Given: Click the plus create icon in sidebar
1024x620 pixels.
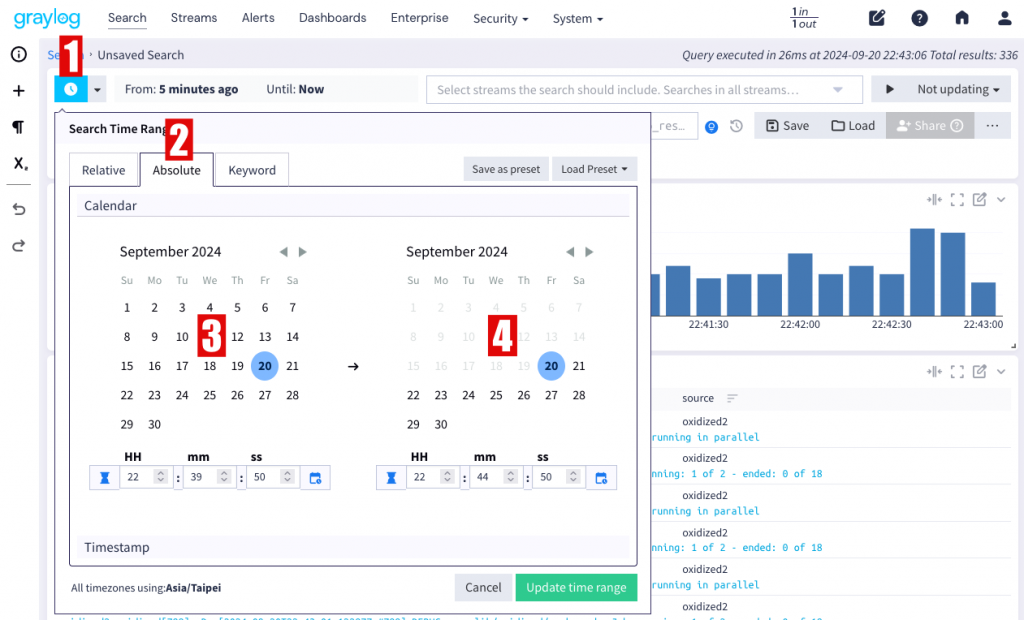Looking at the screenshot, I should [x=19, y=91].
